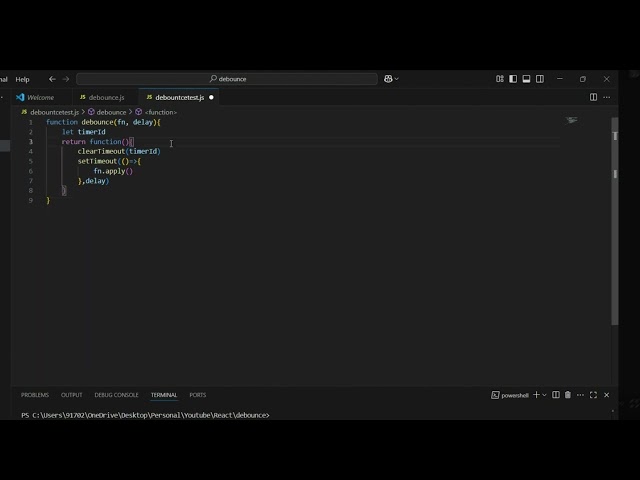The image size is (640, 480).
Task: Click 'clearTimeout(timerId)' in the editor
Action: pos(119,151)
